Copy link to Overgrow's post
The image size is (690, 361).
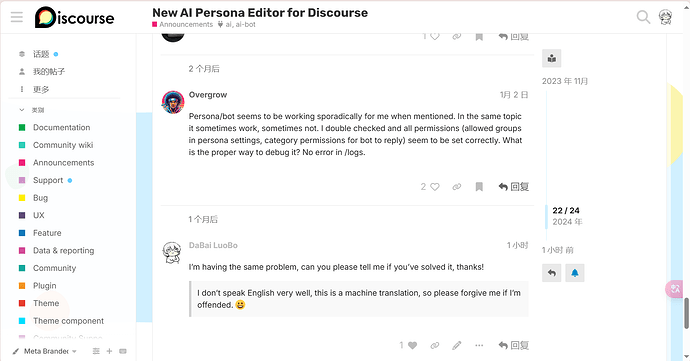[x=457, y=187]
